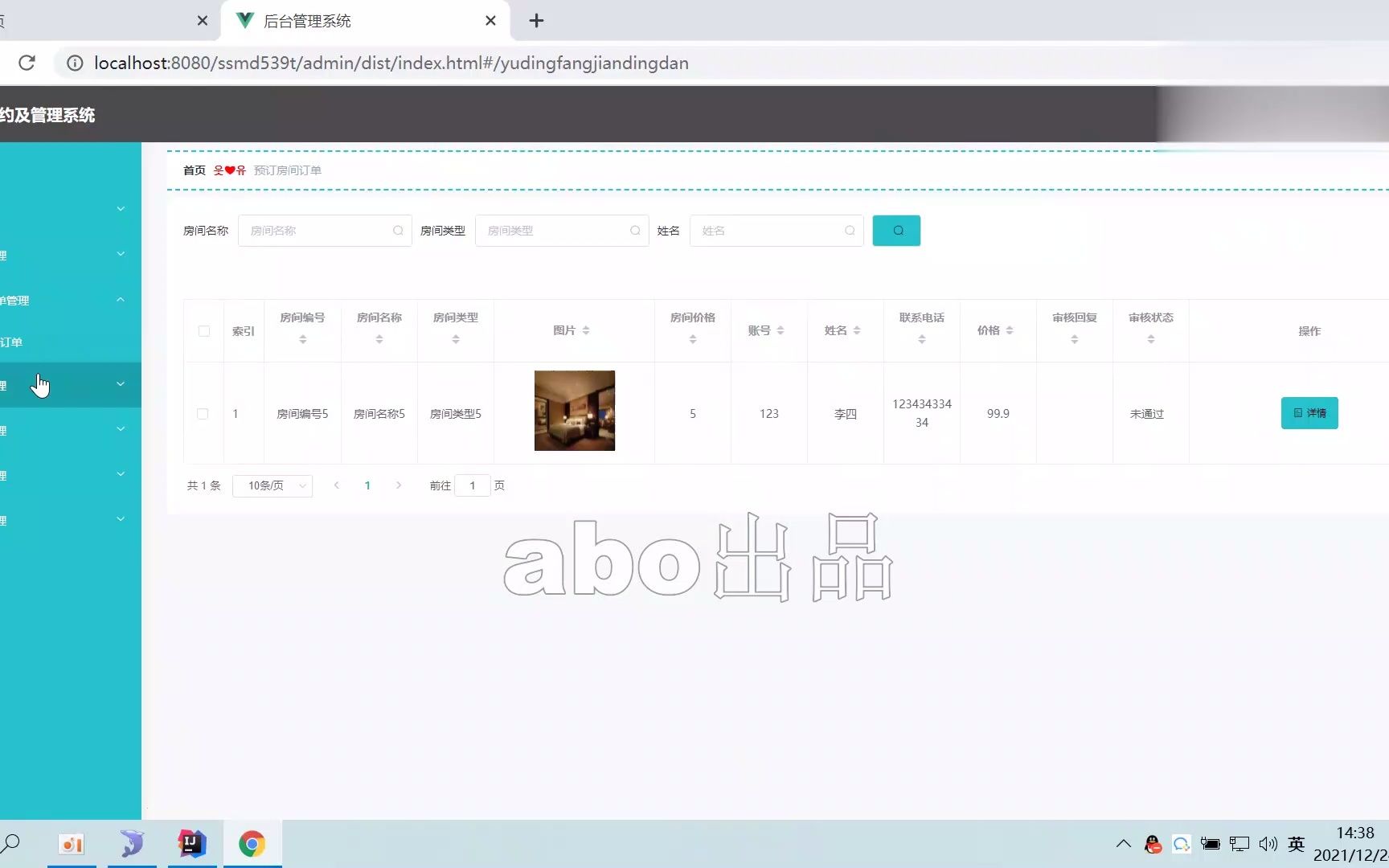Click the speaker volume icon in system tray
1389x868 pixels.
(1268, 843)
